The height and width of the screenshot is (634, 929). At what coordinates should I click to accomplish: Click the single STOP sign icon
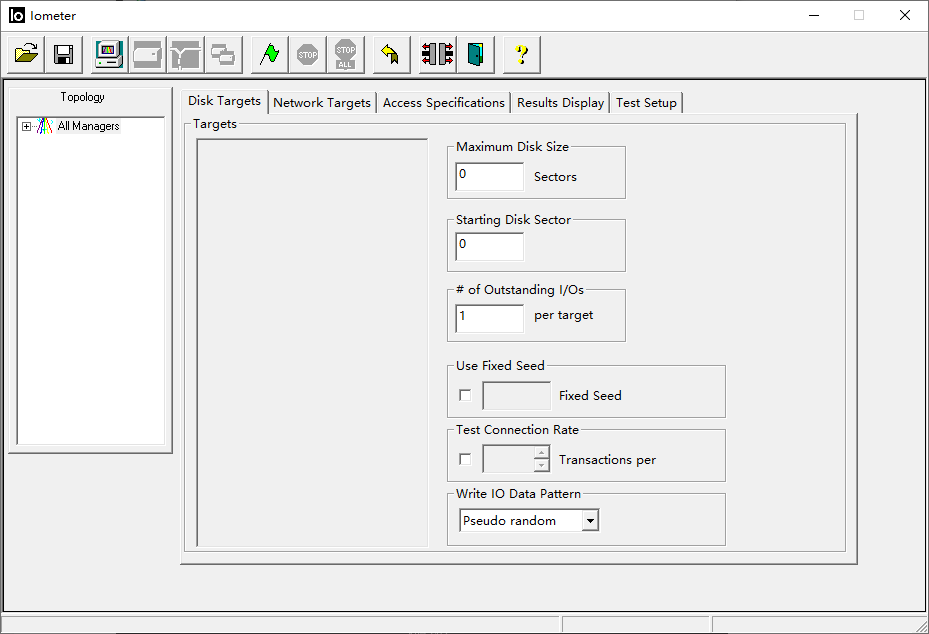(x=307, y=55)
